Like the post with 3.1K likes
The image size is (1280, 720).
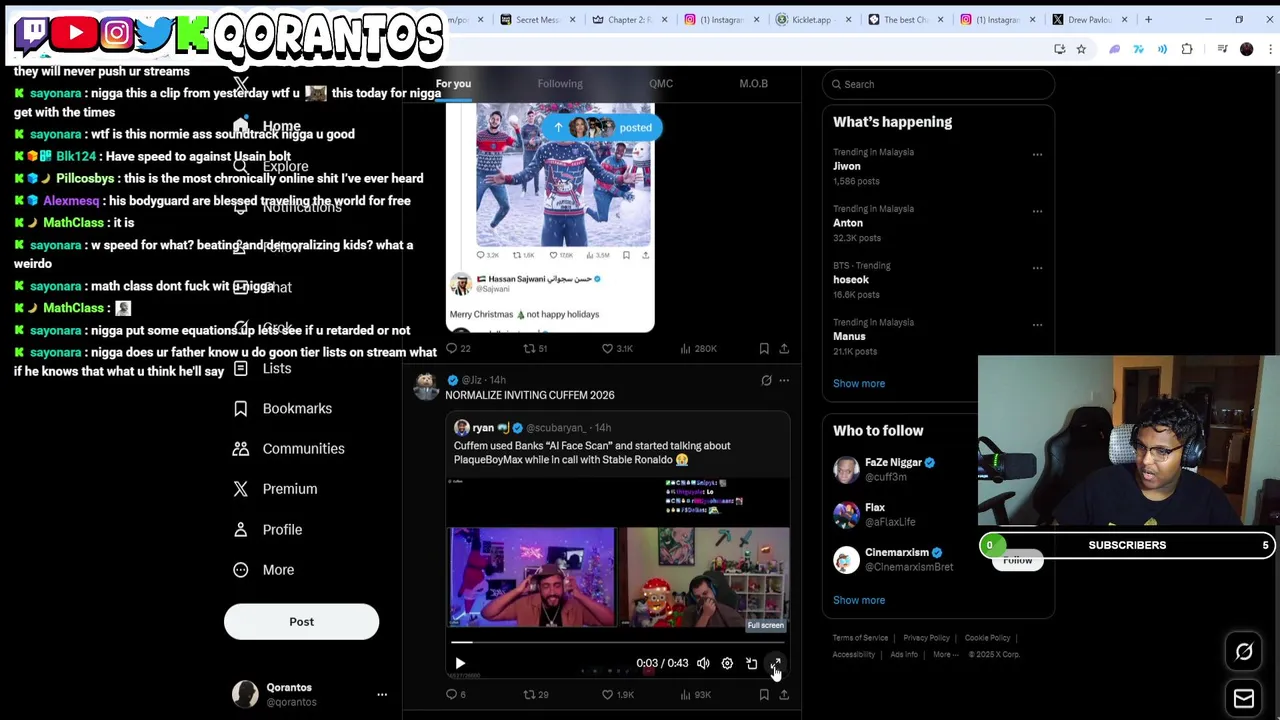[x=616, y=348]
